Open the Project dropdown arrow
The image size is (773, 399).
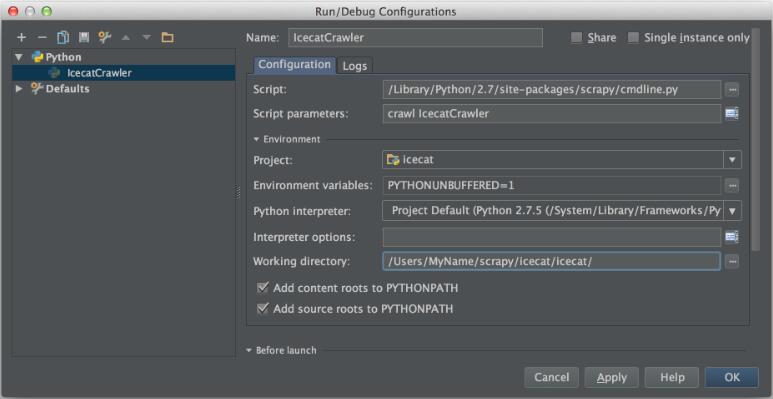coord(732,160)
